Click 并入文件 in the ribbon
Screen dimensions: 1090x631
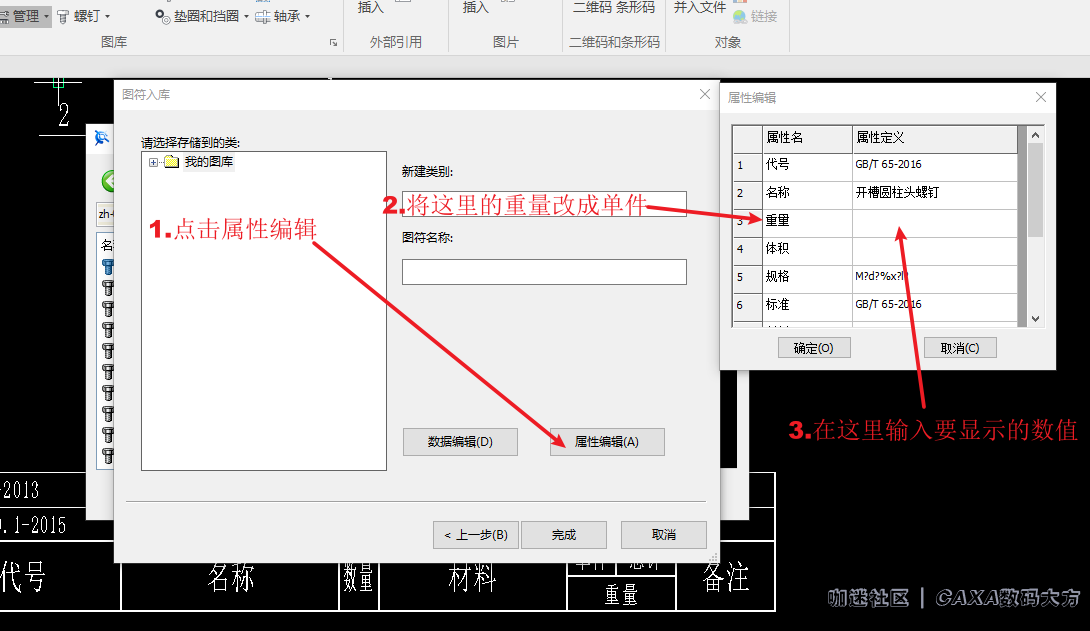tap(699, 8)
